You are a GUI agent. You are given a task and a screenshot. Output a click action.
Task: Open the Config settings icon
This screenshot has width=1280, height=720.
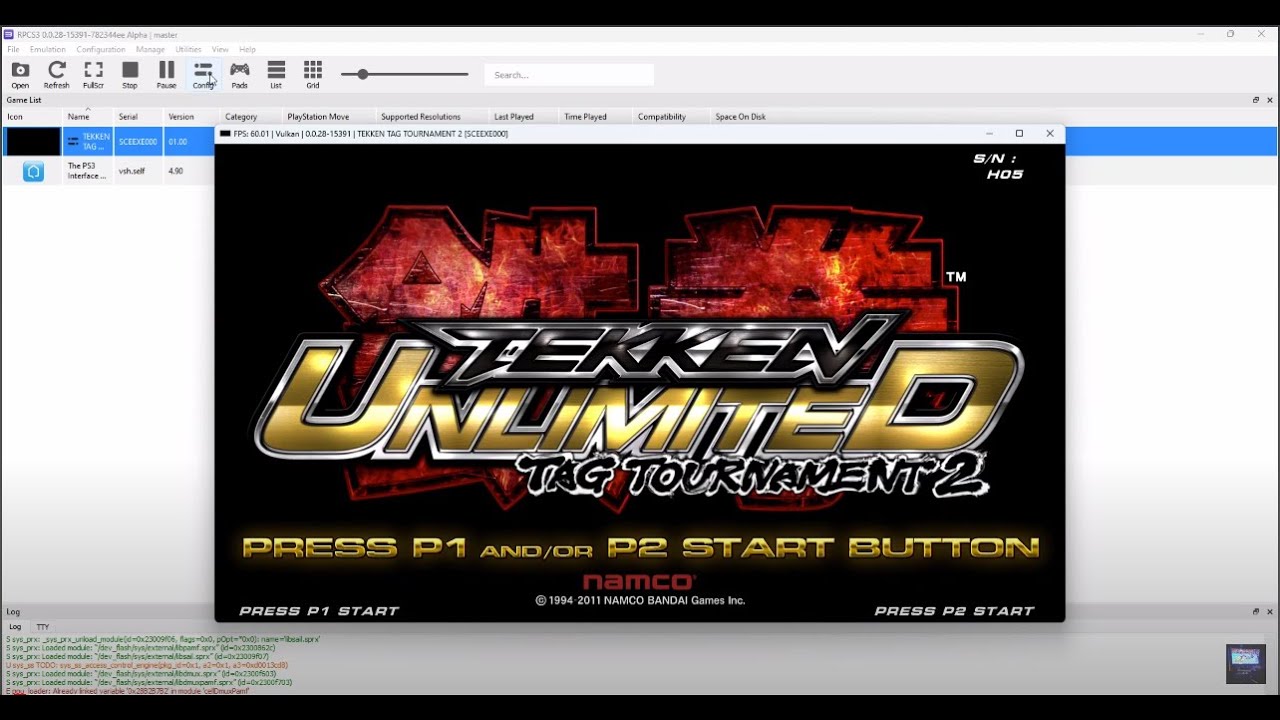(x=203, y=74)
